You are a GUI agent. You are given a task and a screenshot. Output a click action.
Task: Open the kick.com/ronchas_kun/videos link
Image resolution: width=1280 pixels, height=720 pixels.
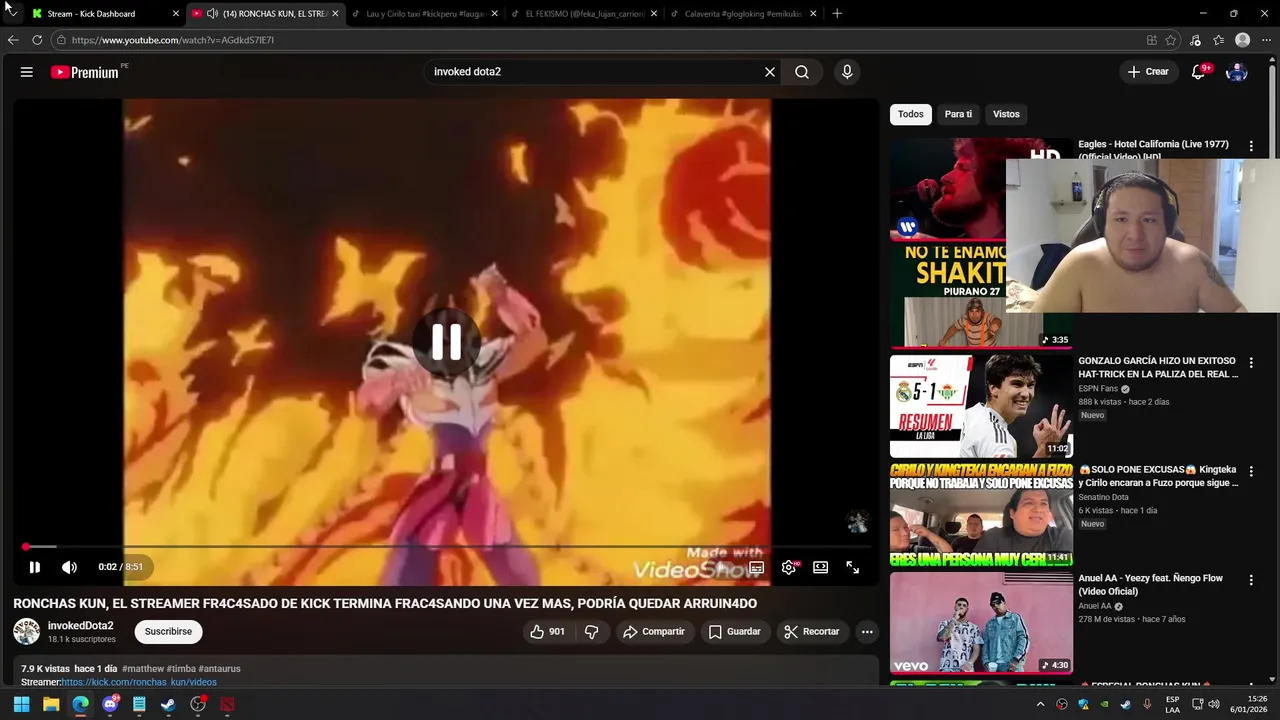click(x=139, y=682)
